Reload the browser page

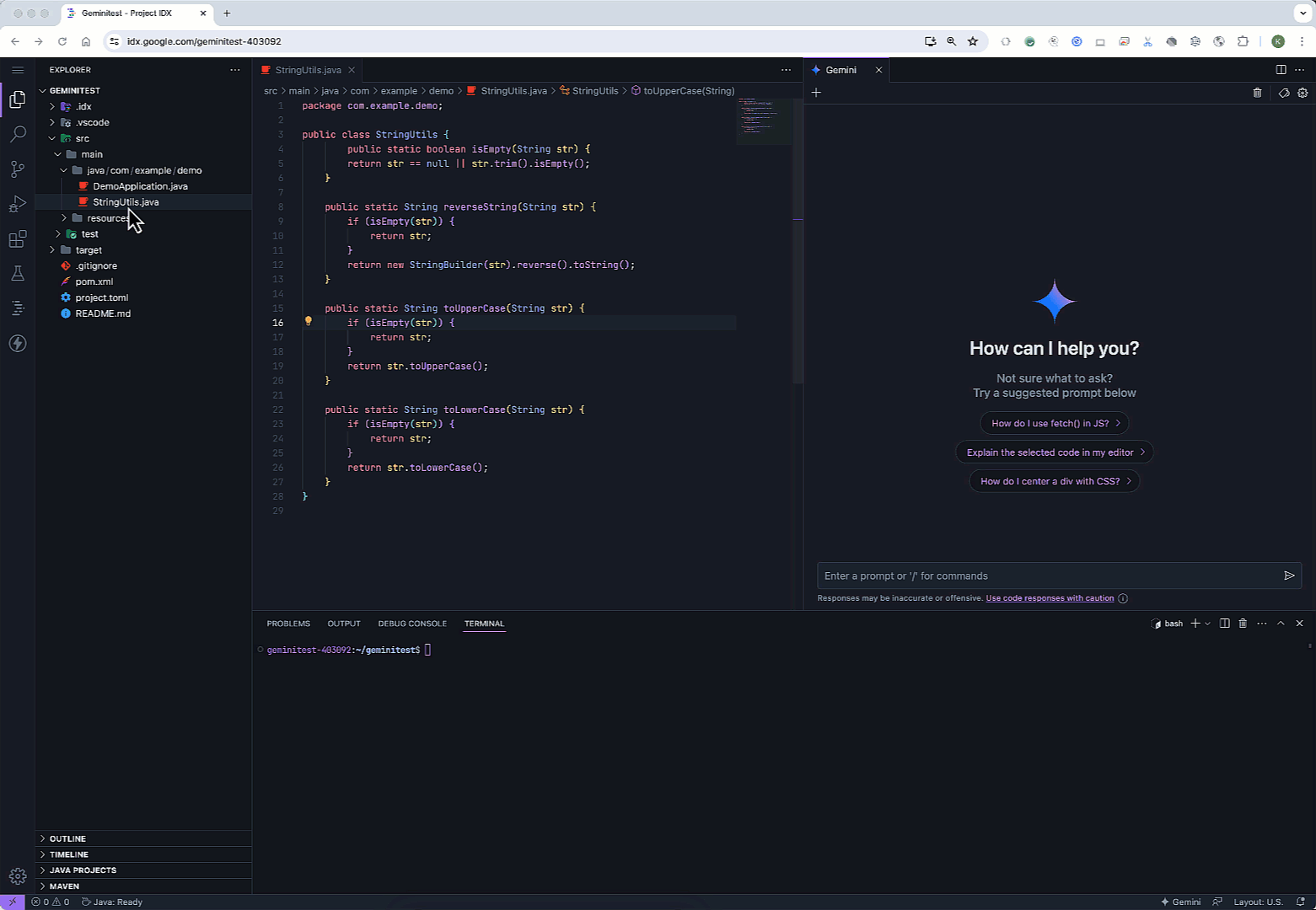click(x=62, y=41)
